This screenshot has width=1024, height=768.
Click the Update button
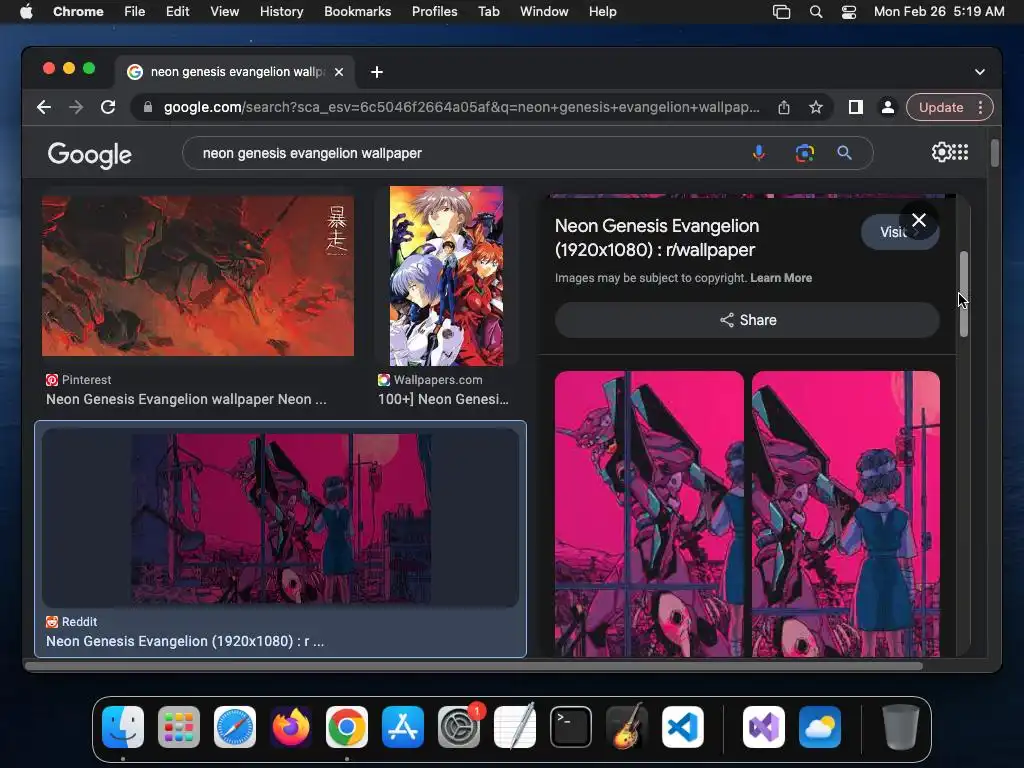tap(941, 107)
